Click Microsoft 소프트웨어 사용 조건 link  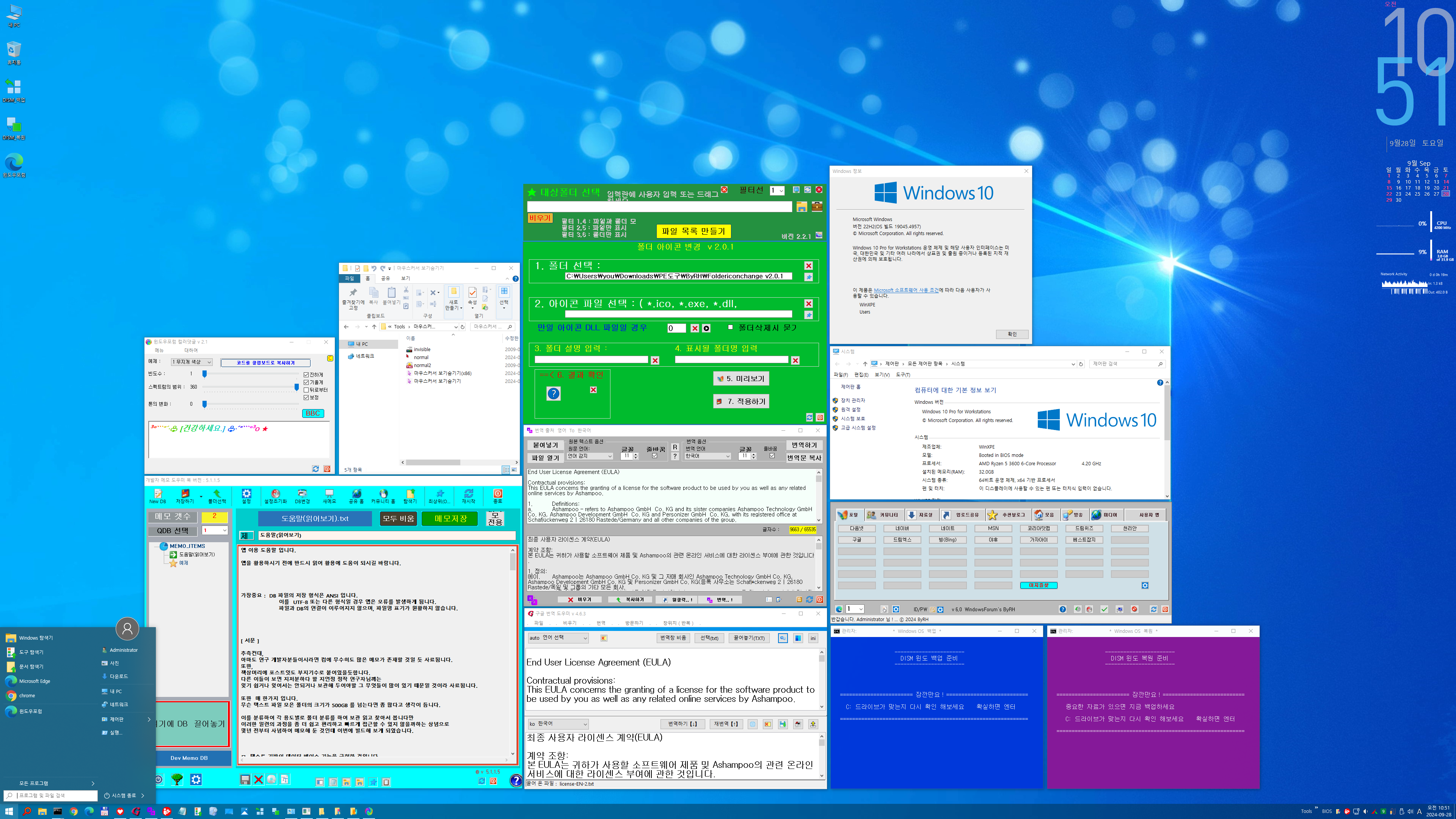(x=906, y=290)
